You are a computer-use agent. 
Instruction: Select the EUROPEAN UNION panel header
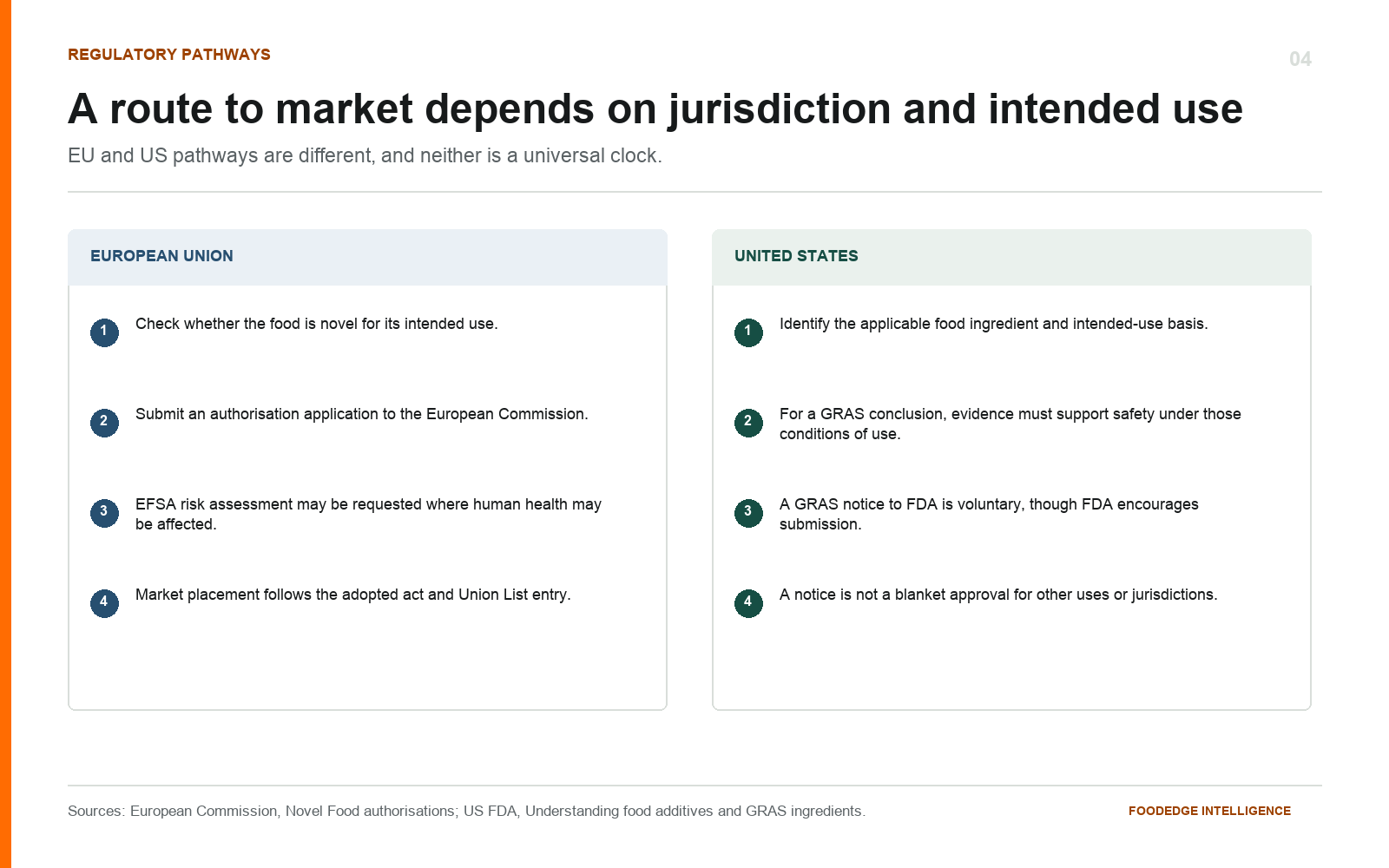367,257
